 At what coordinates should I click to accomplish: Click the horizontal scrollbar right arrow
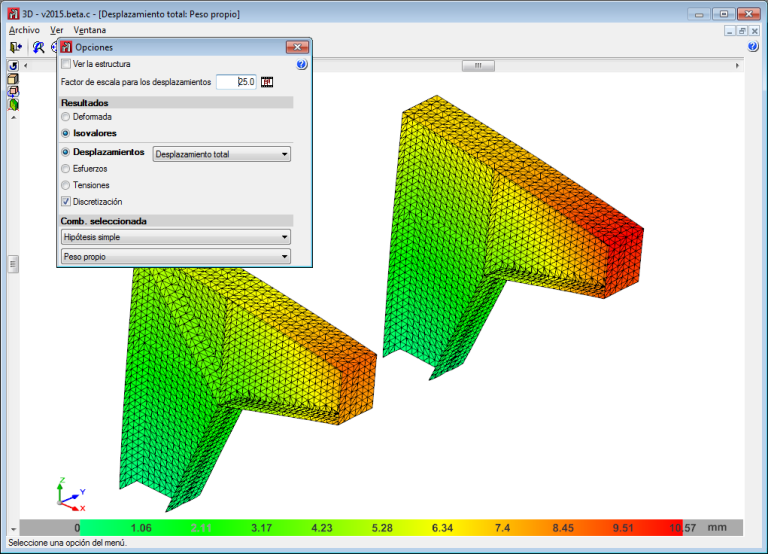[x=737, y=66]
